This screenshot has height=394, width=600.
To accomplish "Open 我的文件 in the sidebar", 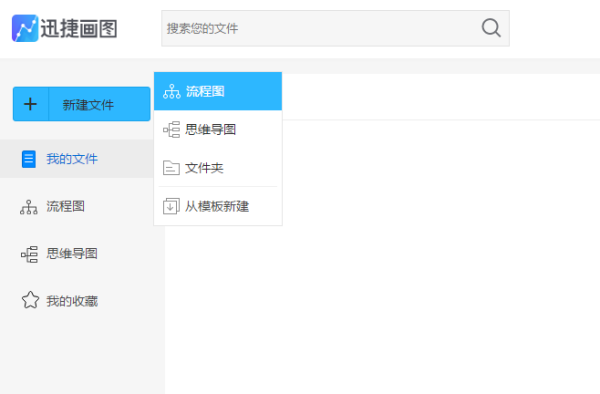I will click(77, 159).
